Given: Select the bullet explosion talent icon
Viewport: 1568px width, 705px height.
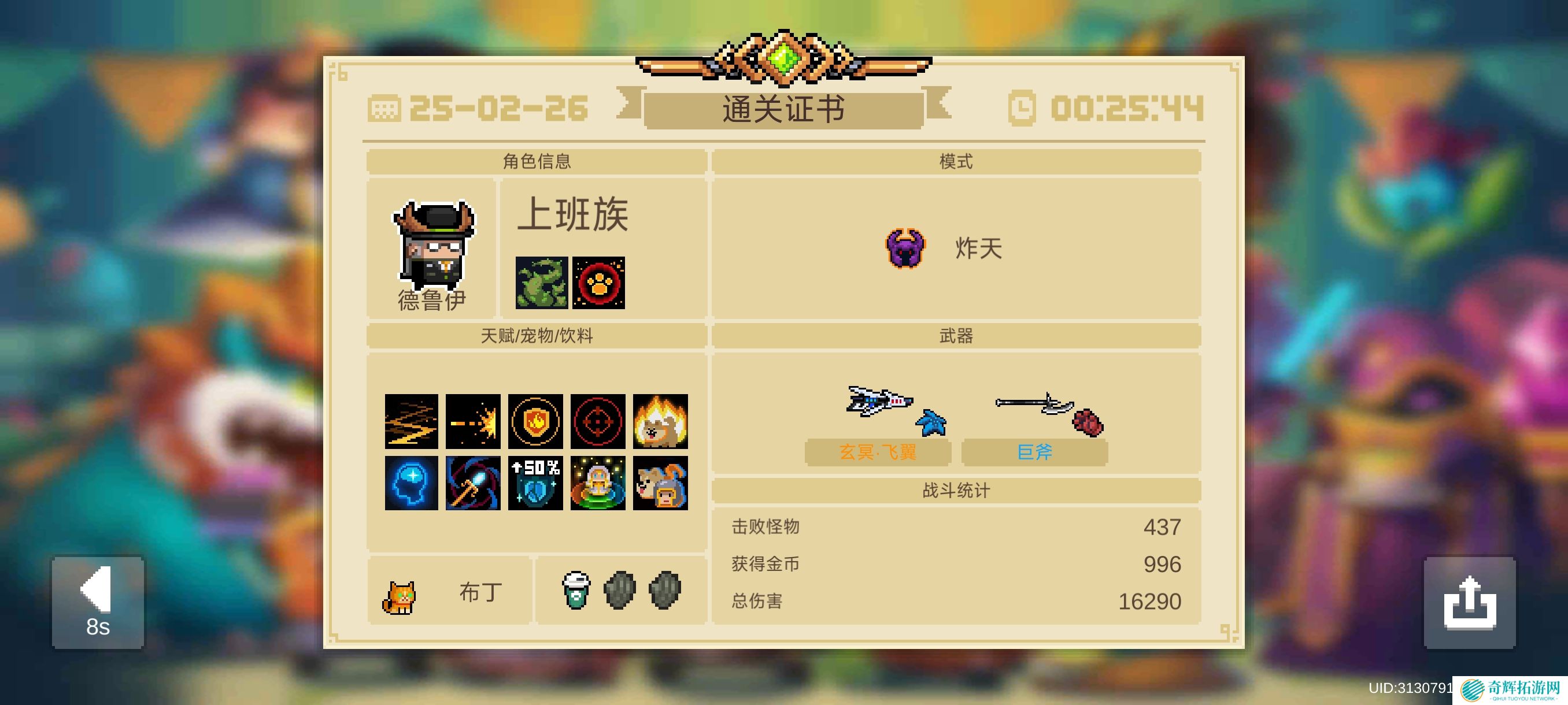Looking at the screenshot, I should tap(473, 421).
